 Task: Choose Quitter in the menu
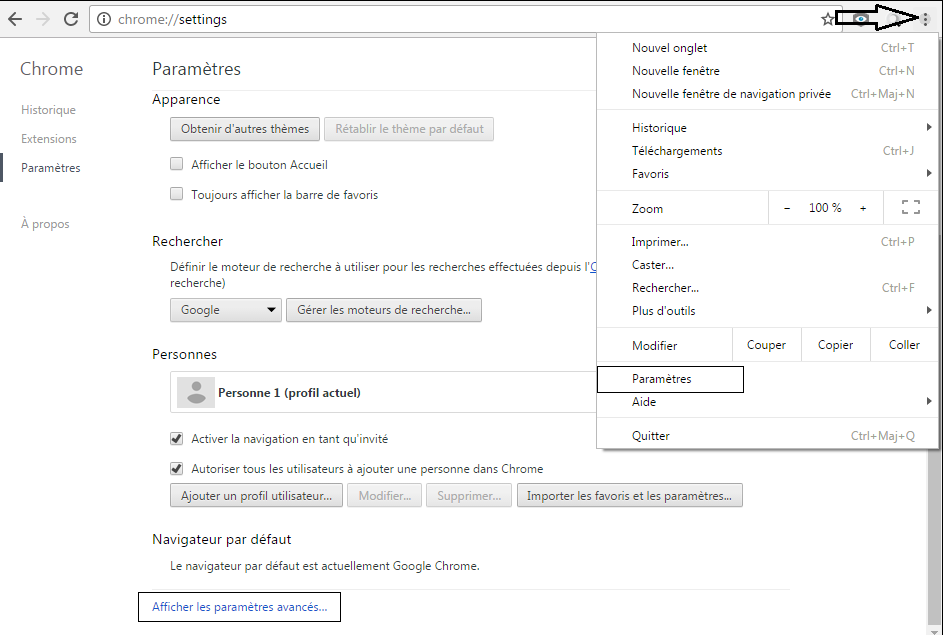(x=767, y=436)
